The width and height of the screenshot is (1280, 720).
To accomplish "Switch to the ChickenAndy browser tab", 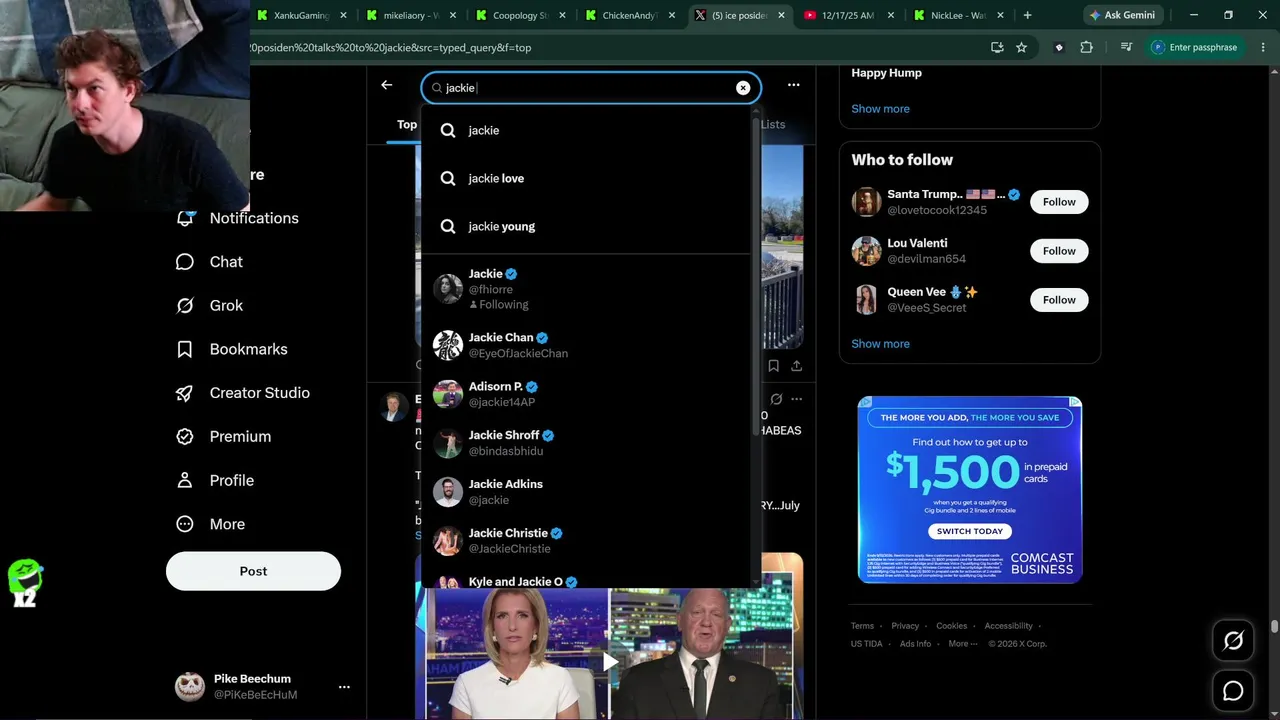I will click(630, 15).
